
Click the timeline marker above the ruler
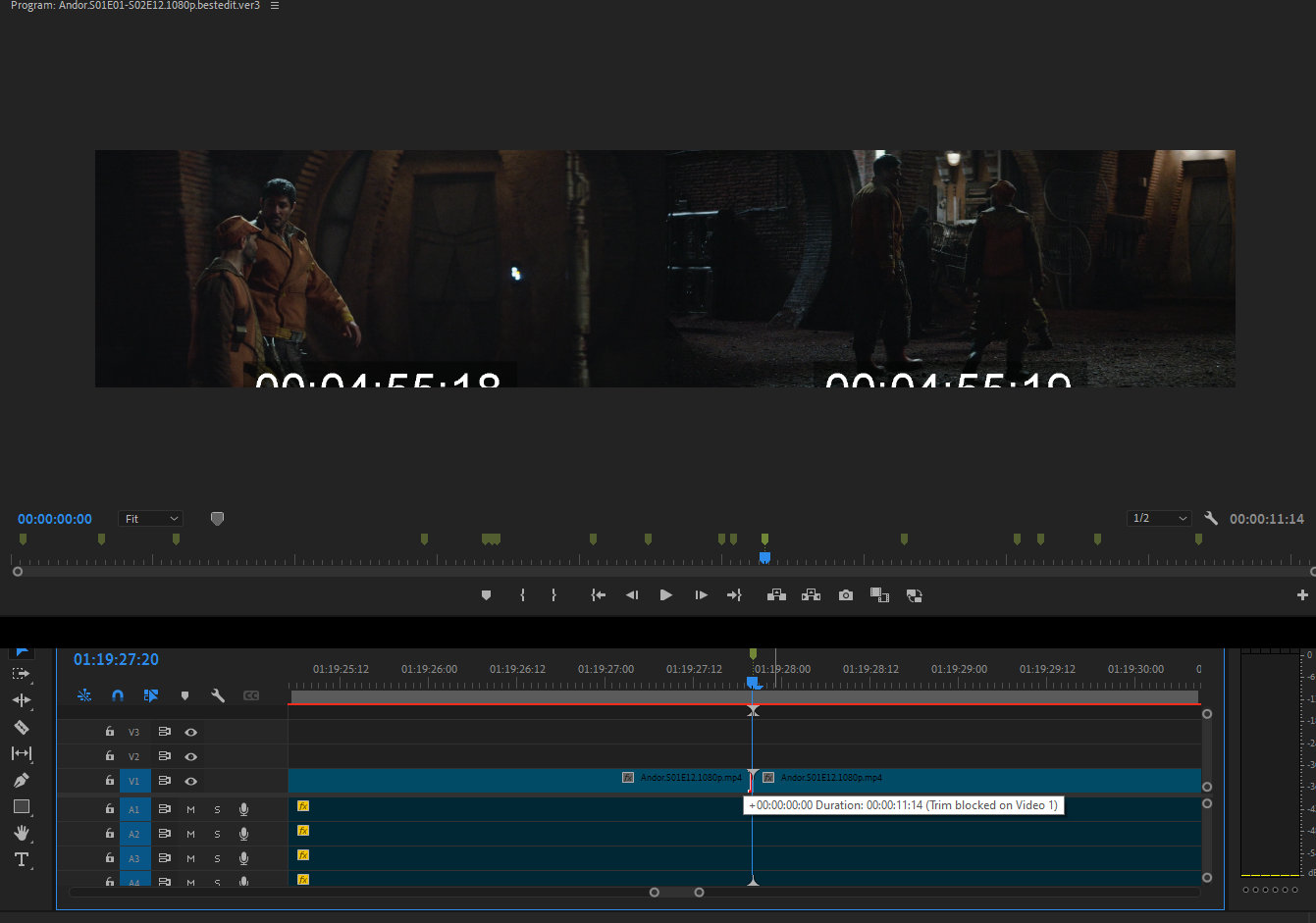[753, 654]
